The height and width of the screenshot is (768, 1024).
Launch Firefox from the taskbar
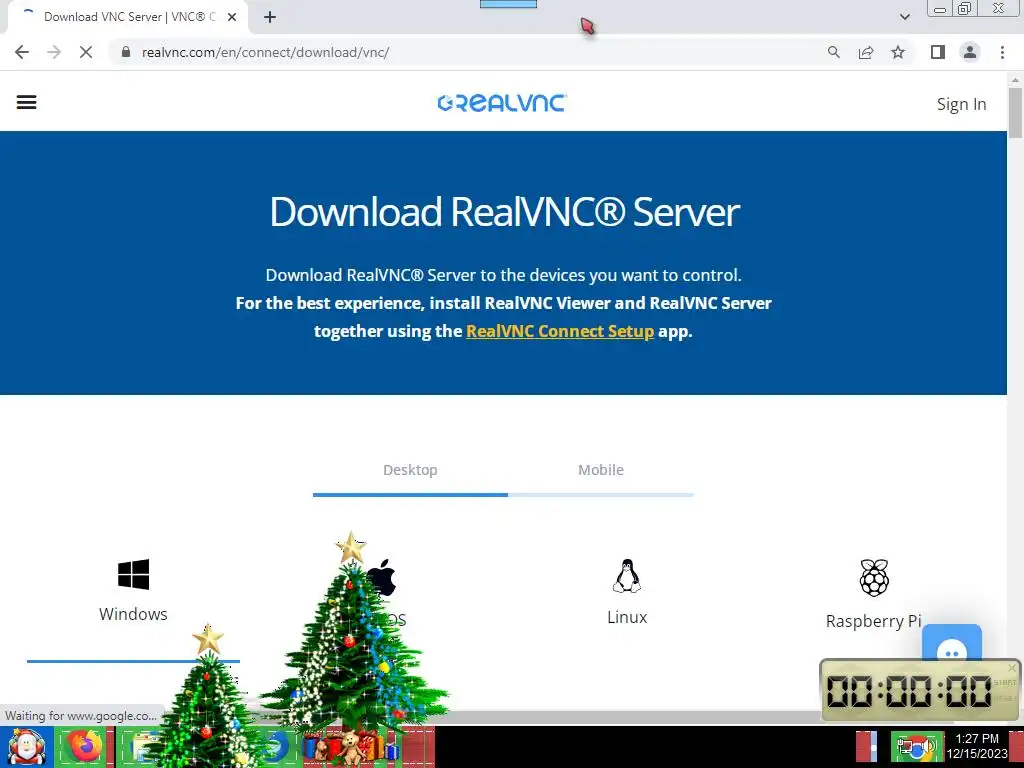point(84,747)
